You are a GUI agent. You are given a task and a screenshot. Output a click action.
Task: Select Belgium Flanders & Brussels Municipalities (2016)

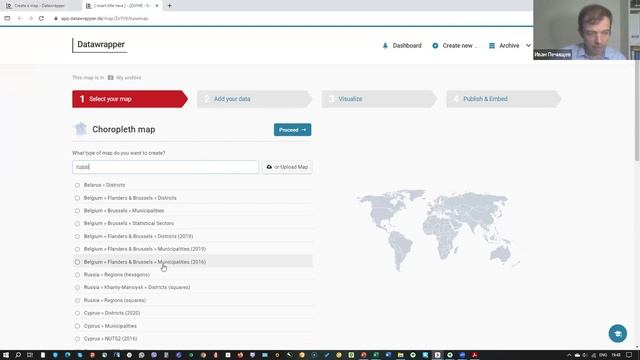pyautogui.click(x=77, y=262)
